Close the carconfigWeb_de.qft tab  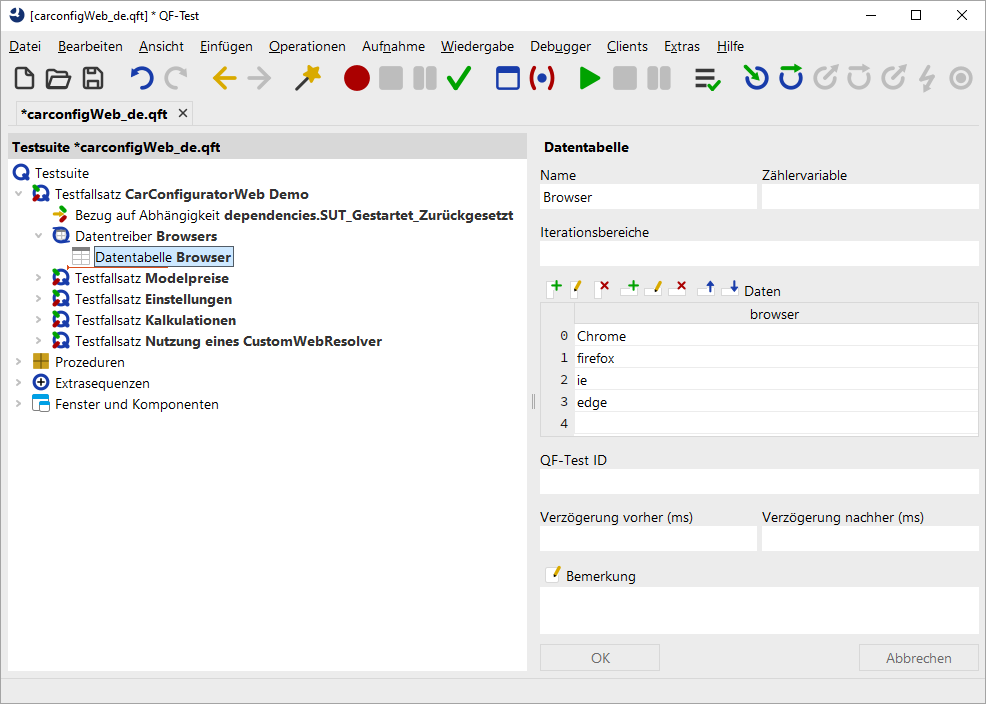183,113
